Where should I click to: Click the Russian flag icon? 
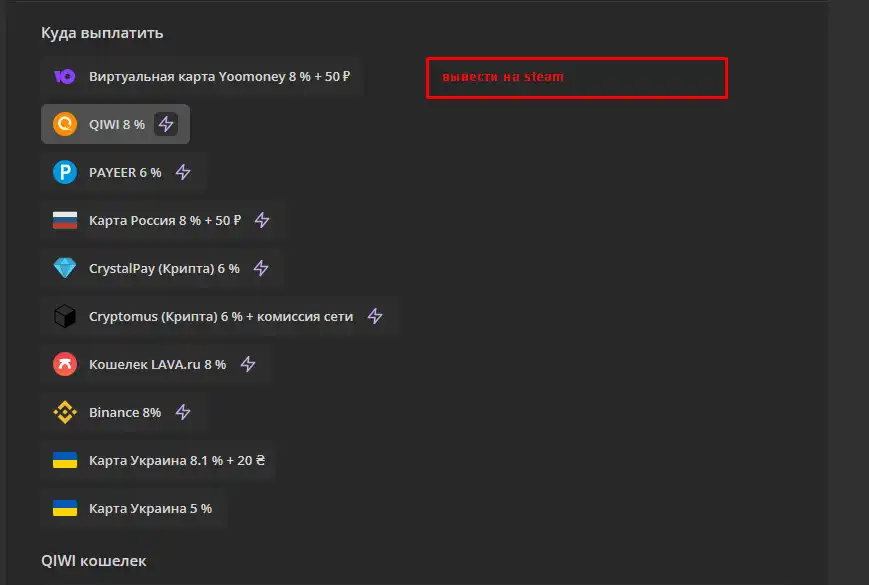click(65, 220)
